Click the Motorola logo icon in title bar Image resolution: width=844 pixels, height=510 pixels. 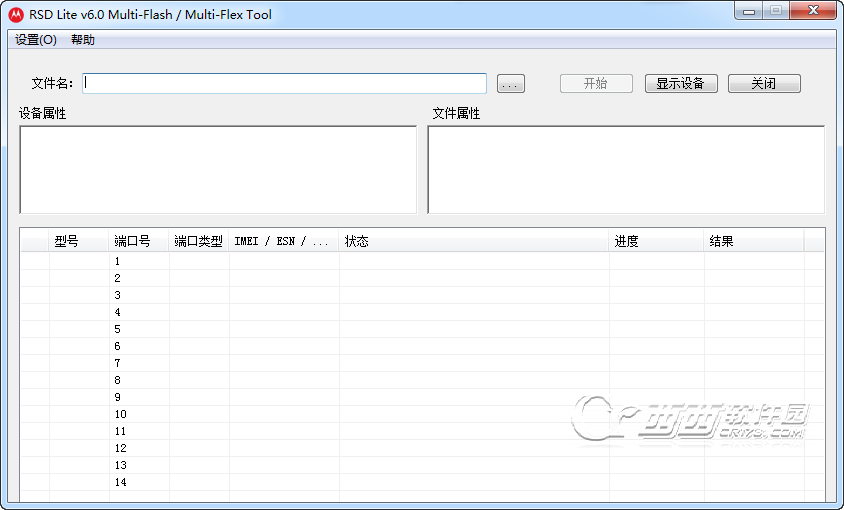coord(16,15)
